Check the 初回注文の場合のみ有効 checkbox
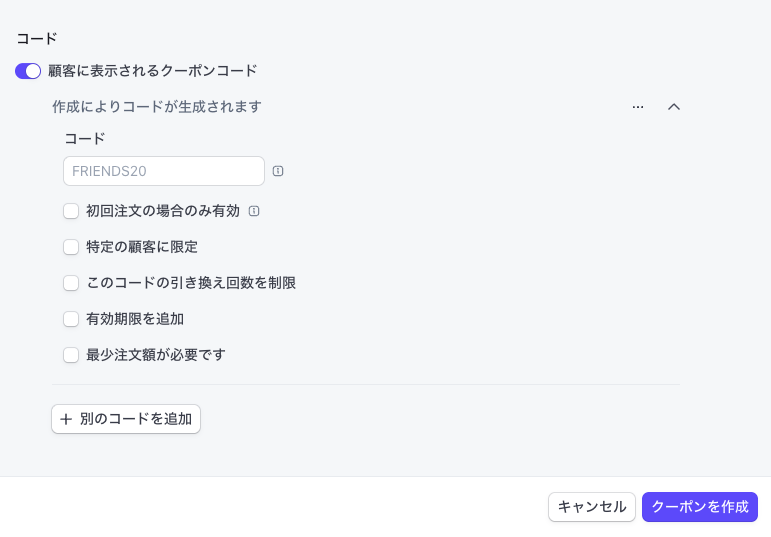 pos(71,211)
